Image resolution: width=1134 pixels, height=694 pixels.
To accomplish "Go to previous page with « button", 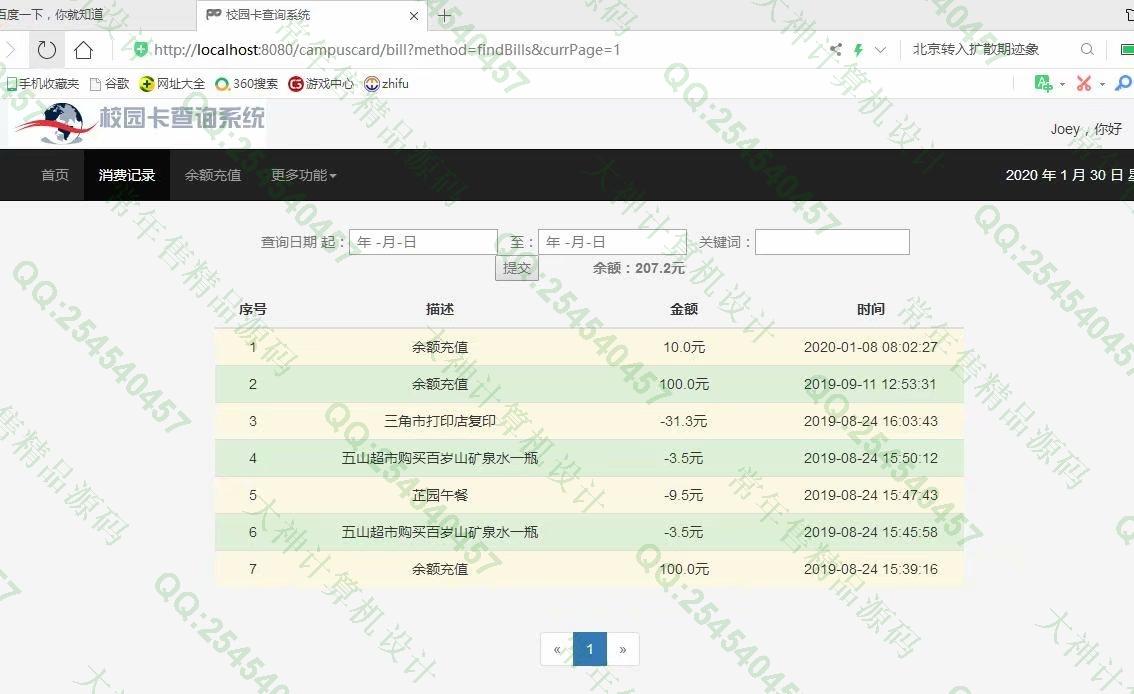I will (557, 649).
